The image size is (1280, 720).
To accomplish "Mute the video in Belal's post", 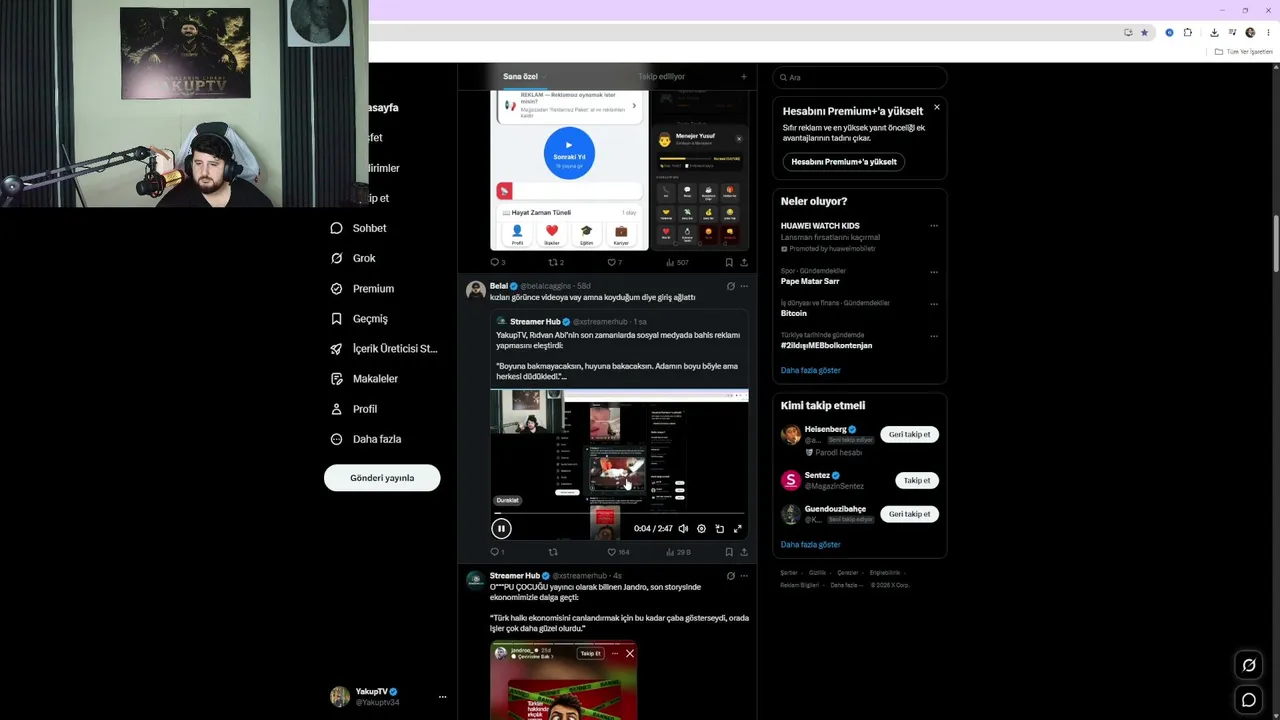I will [x=683, y=529].
